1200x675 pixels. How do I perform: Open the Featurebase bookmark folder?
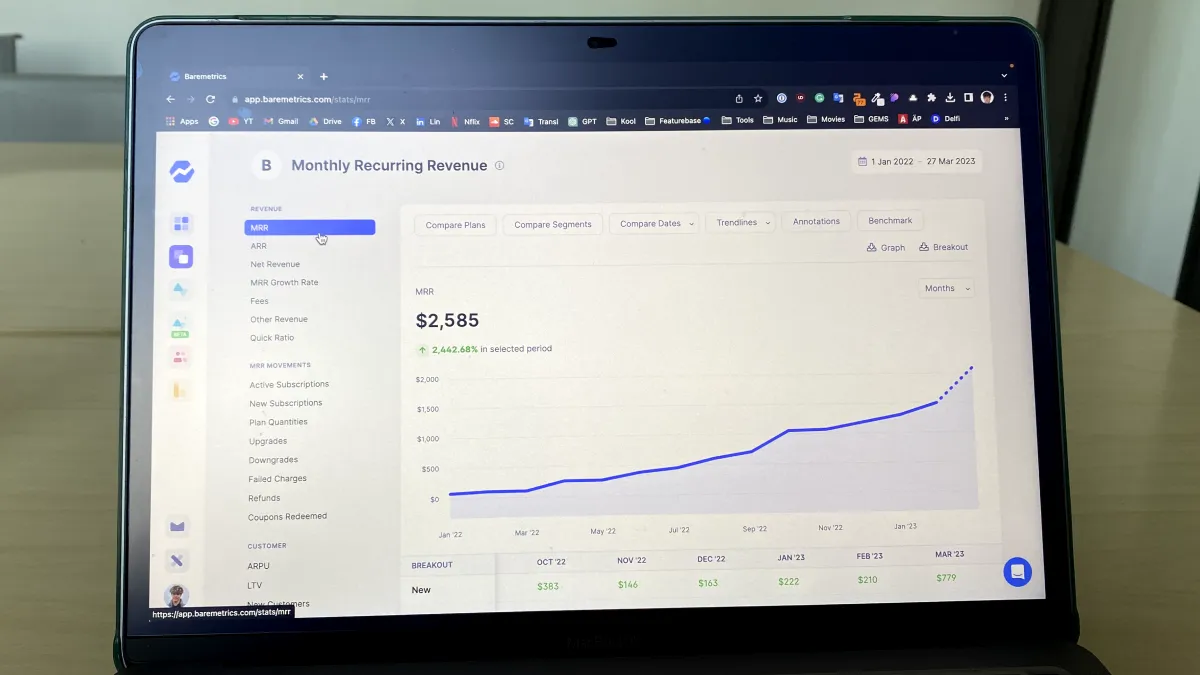pos(678,120)
